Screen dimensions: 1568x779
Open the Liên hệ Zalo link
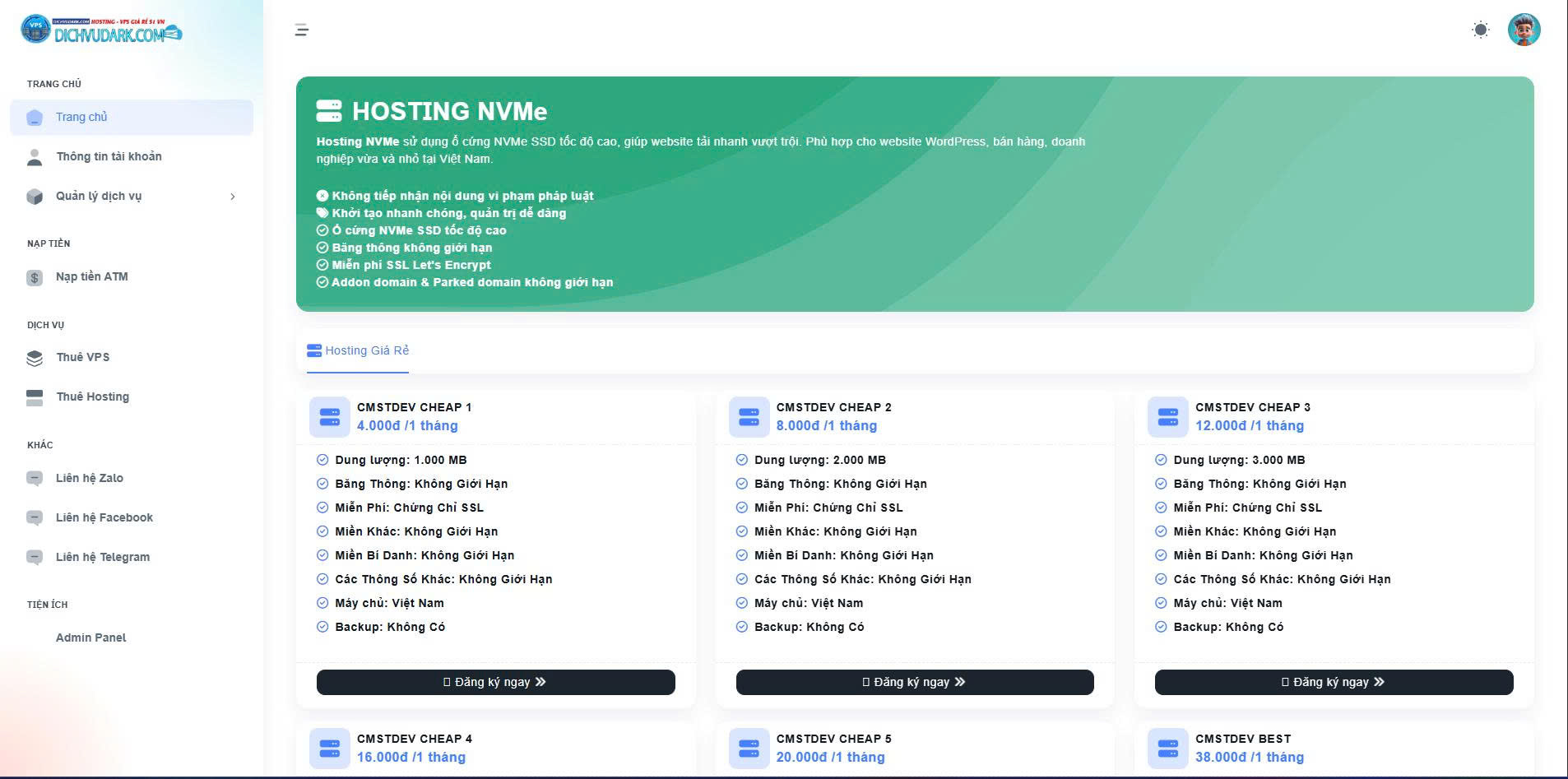point(89,478)
